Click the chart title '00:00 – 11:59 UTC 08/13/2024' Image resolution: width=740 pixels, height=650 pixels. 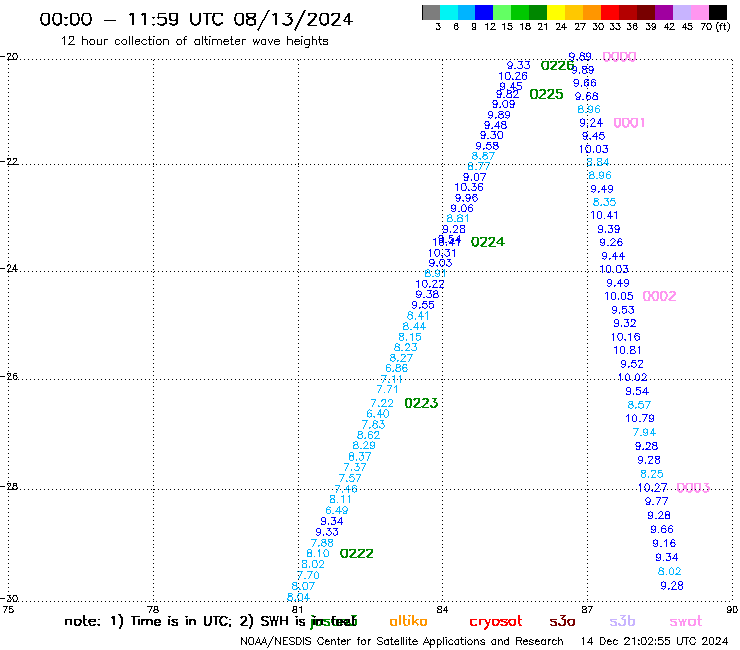click(x=196, y=19)
